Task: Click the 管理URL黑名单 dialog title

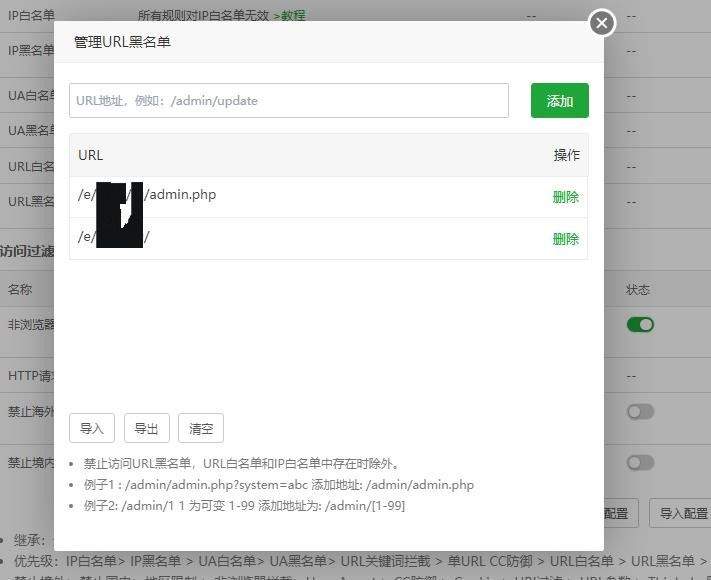Action: 129,42
